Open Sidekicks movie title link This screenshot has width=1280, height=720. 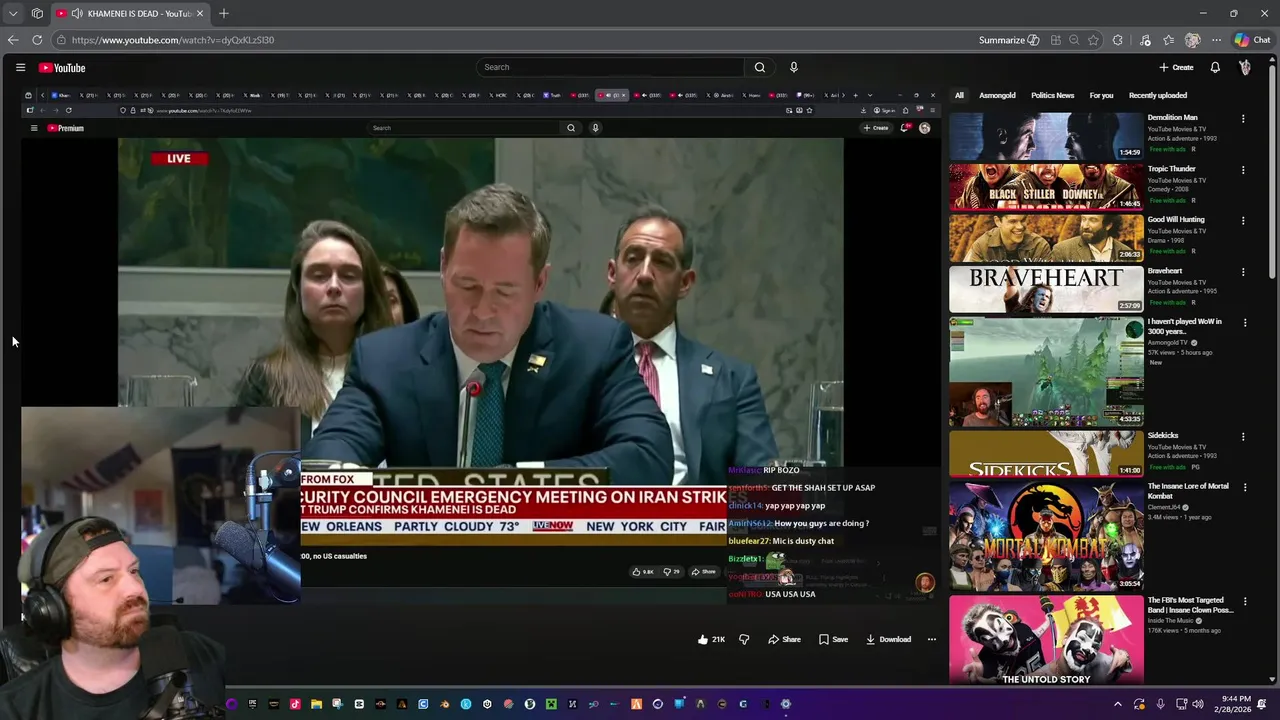coord(1163,435)
